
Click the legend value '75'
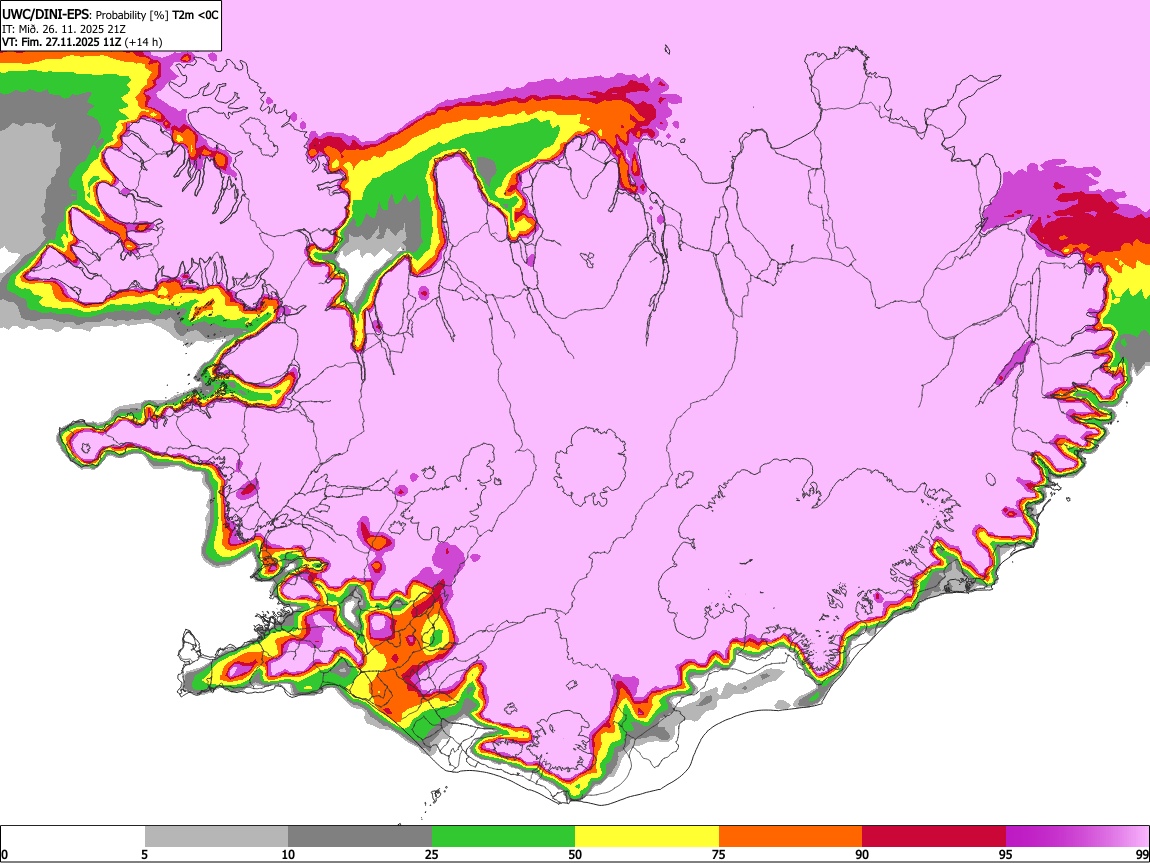pos(719,854)
